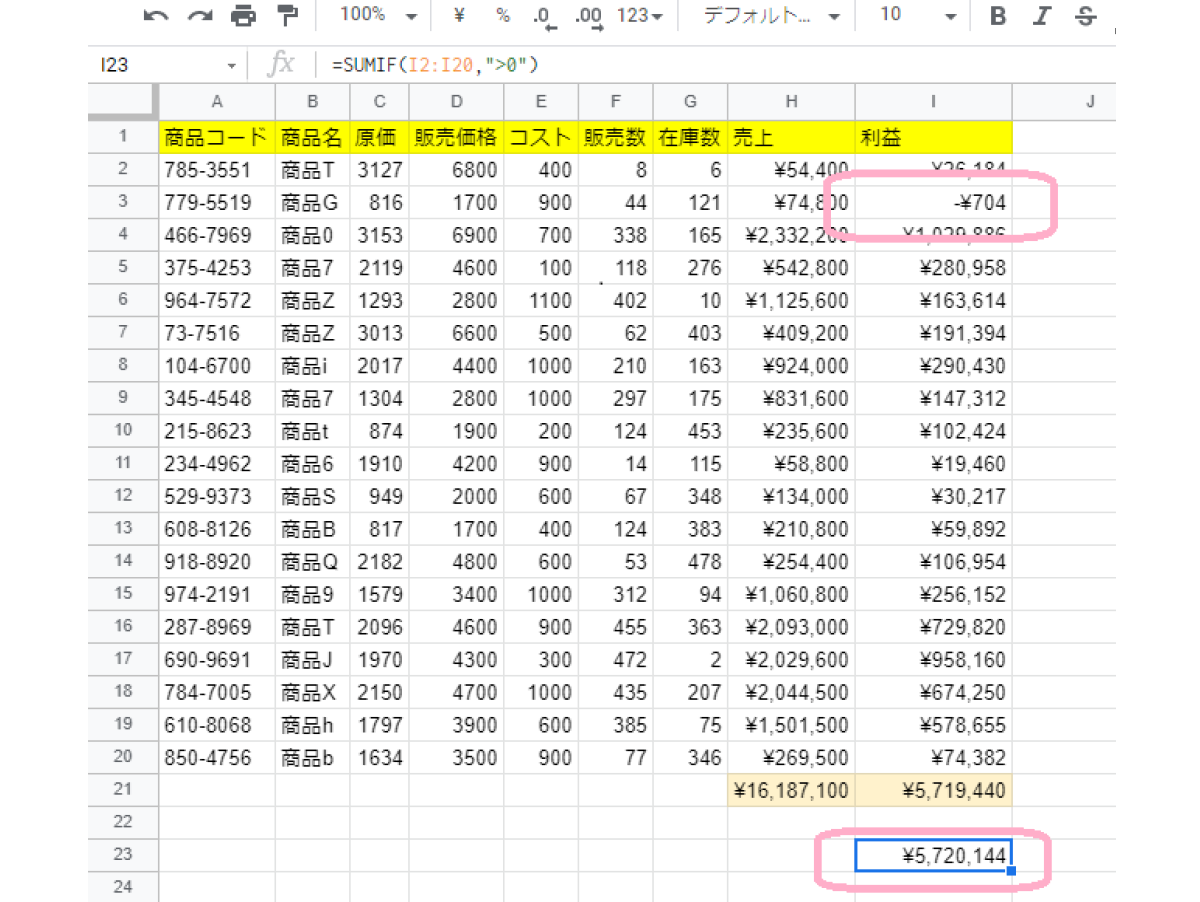Click the 原価 header cell
Viewport: 1200px width, 902px height.
[x=379, y=137]
